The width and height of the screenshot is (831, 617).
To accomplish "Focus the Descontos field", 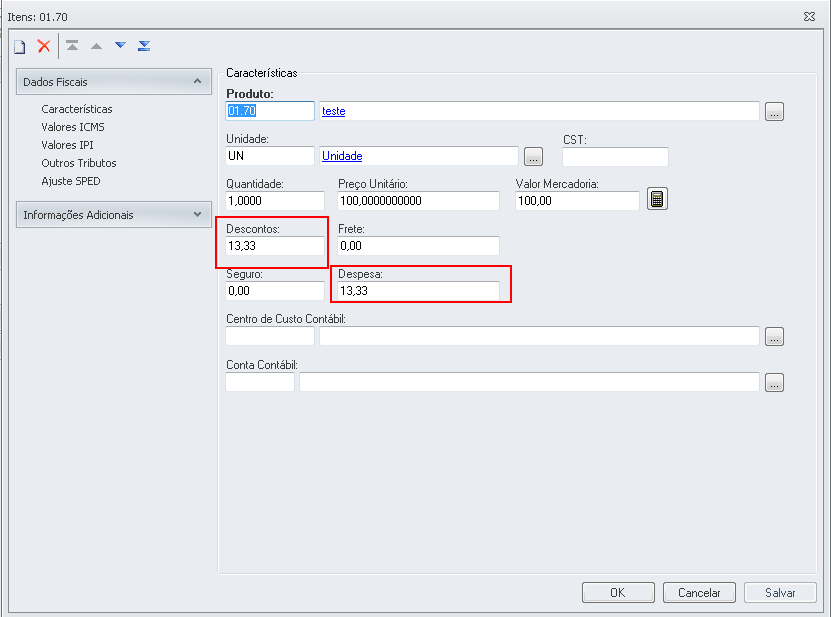I will 275,246.
